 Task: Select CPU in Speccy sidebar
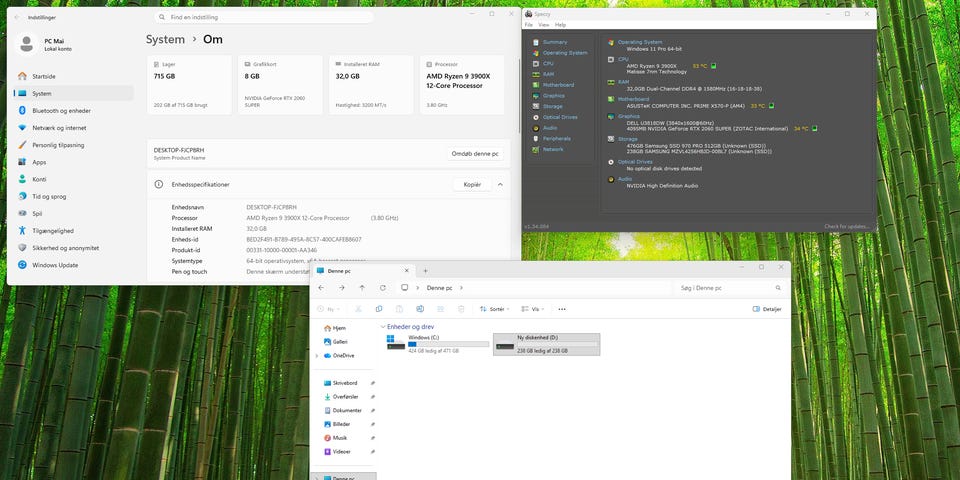tap(548, 63)
